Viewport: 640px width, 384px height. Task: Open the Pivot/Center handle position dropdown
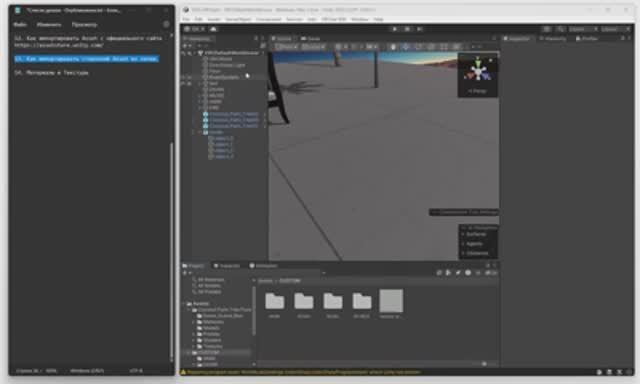pos(287,47)
